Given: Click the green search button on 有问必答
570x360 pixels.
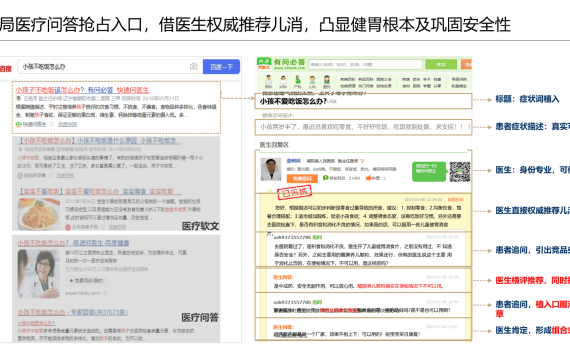Looking at the screenshot, I should [441, 64].
